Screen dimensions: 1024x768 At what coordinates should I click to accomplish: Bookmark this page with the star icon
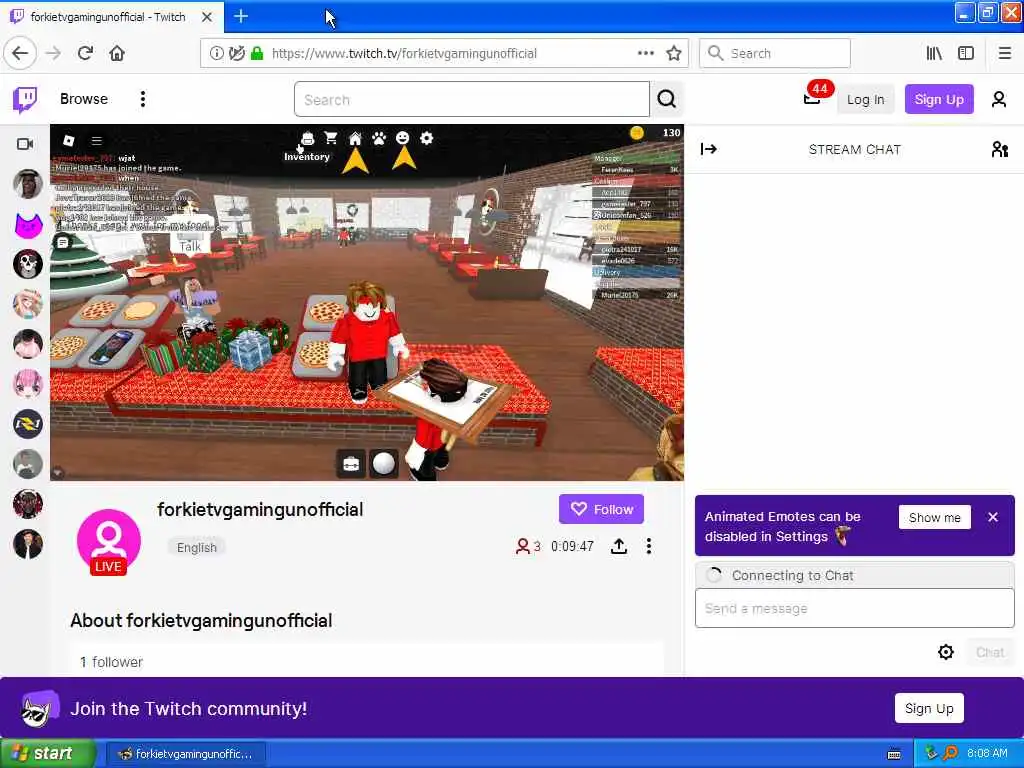[x=673, y=54]
